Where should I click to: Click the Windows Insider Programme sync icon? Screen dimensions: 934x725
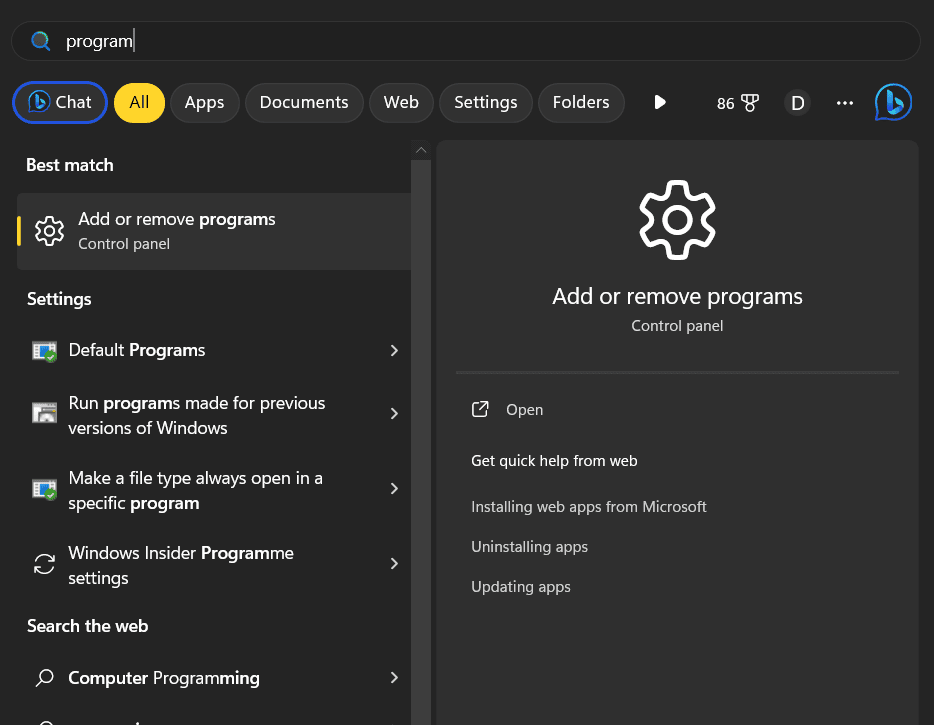44,564
